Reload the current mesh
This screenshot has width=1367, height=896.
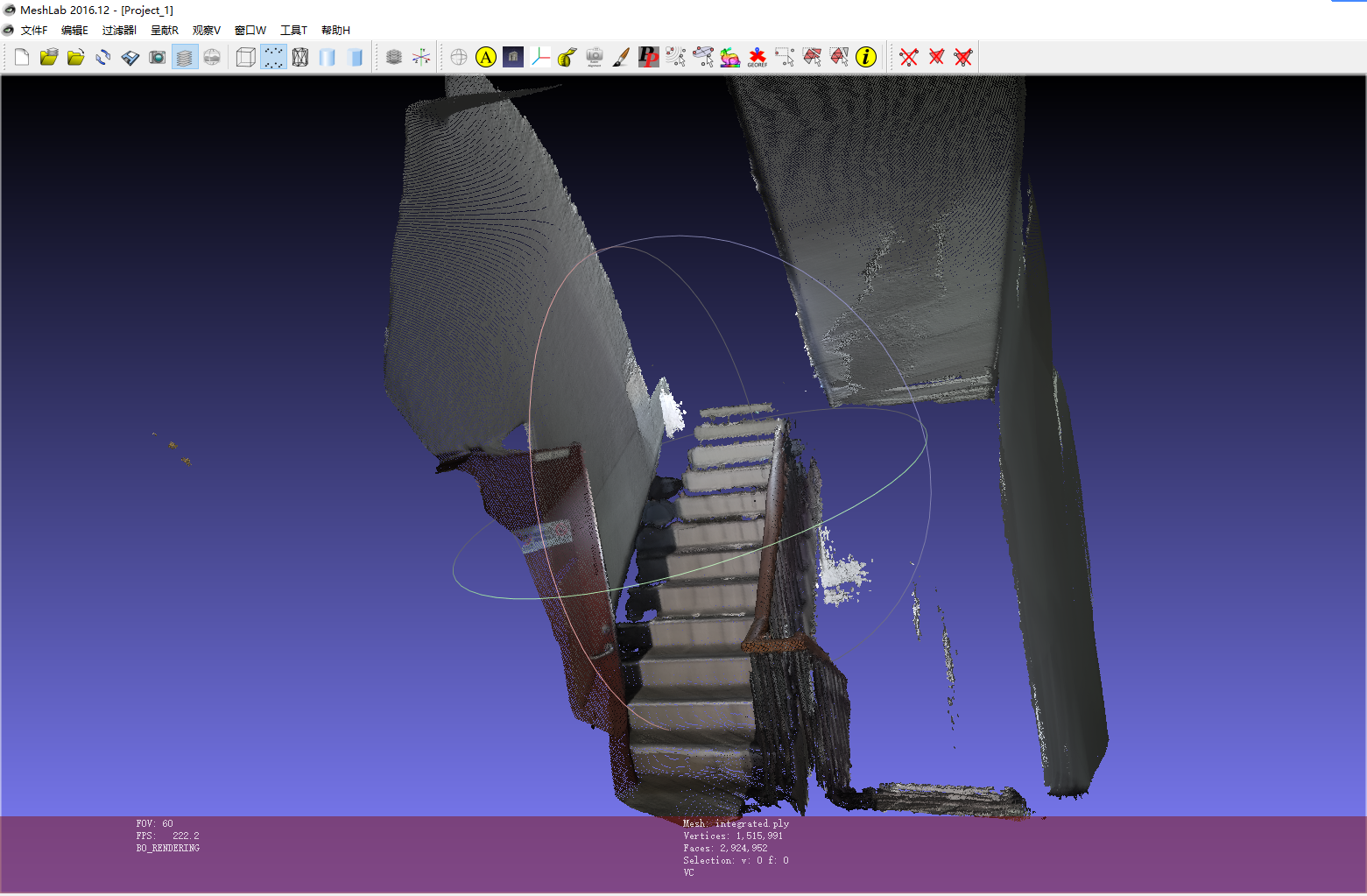[102, 56]
